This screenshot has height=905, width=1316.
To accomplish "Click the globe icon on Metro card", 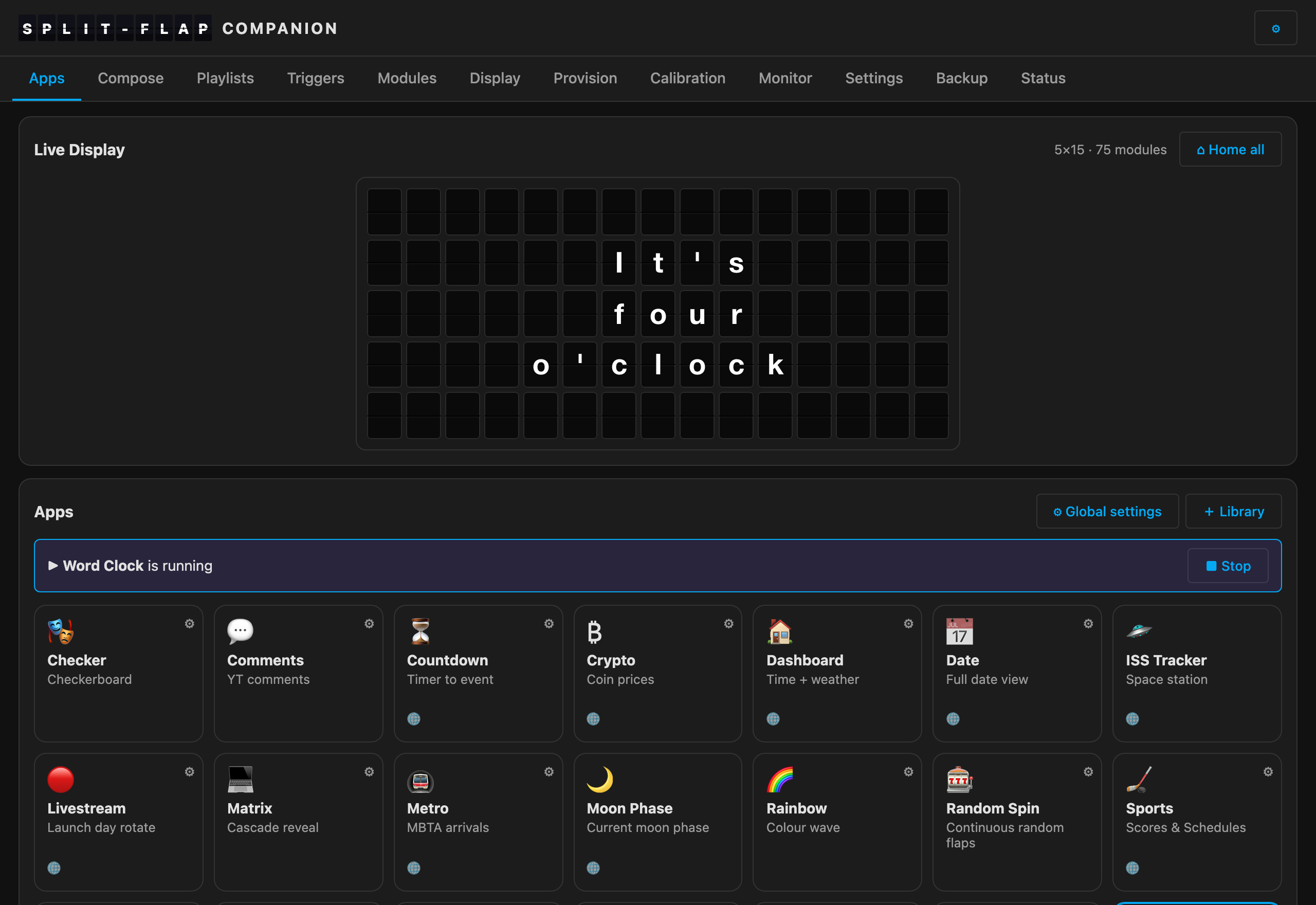I will (x=414, y=867).
